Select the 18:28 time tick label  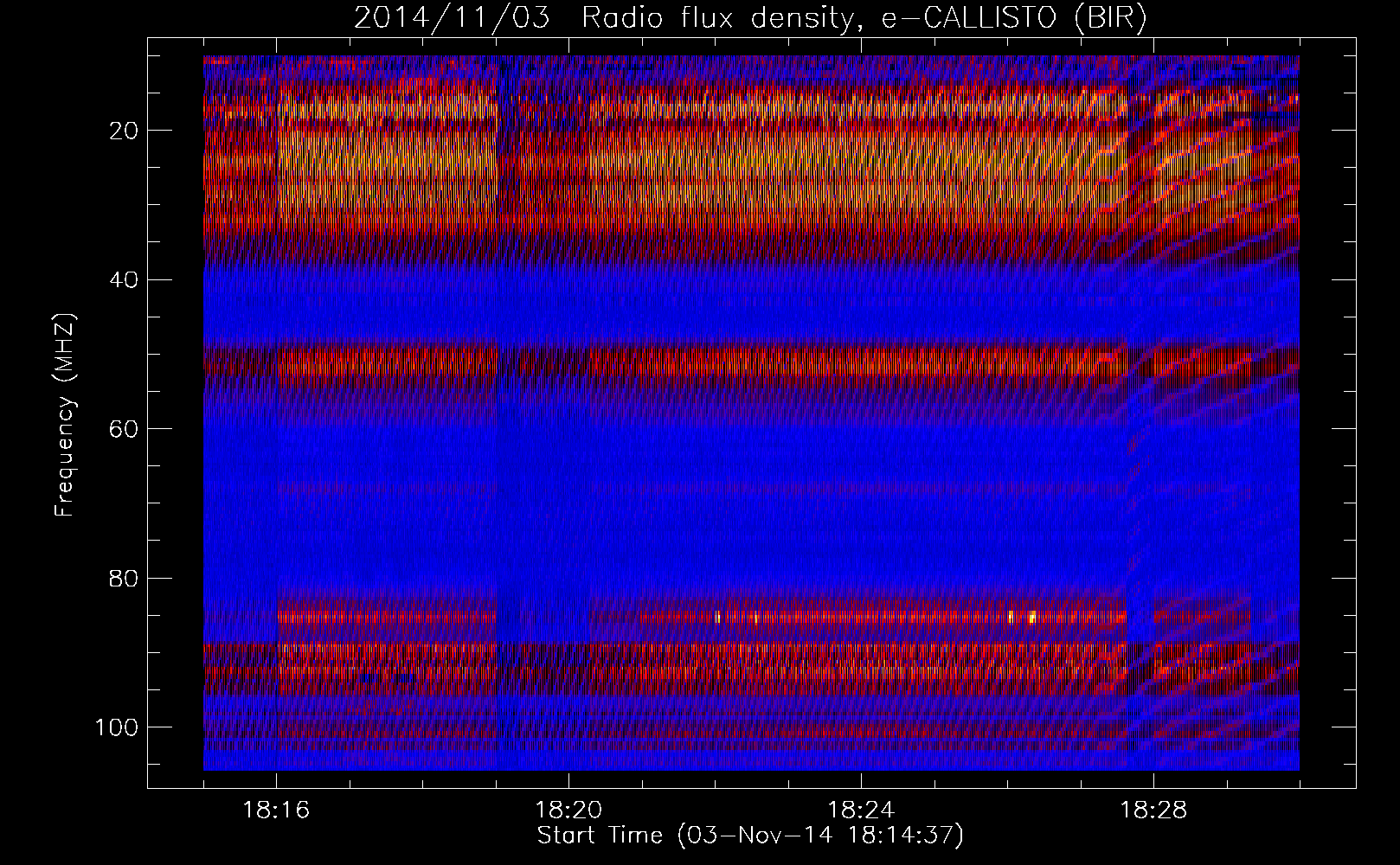1153,811
